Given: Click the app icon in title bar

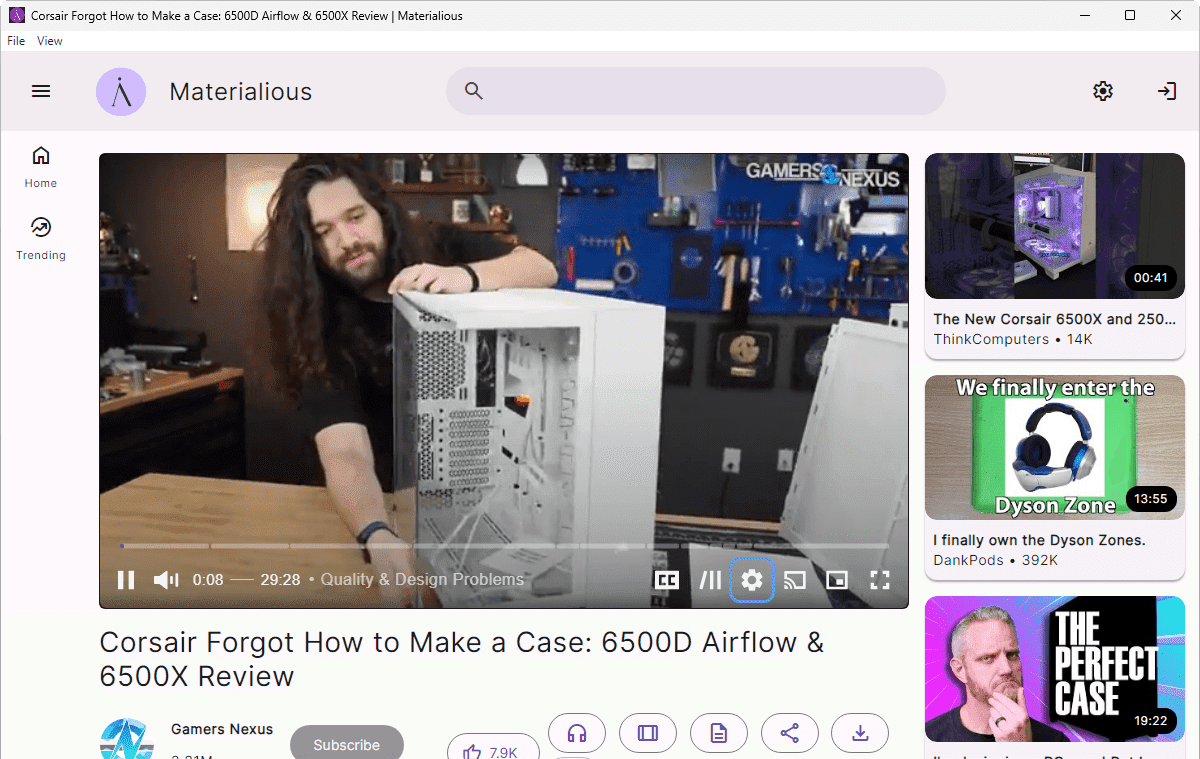Looking at the screenshot, I should pos(16,15).
